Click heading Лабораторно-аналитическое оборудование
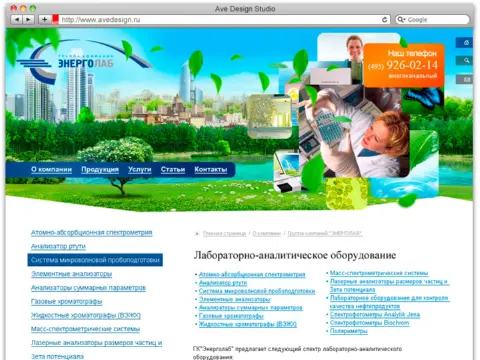This screenshot has height=360, width=480. (295, 255)
